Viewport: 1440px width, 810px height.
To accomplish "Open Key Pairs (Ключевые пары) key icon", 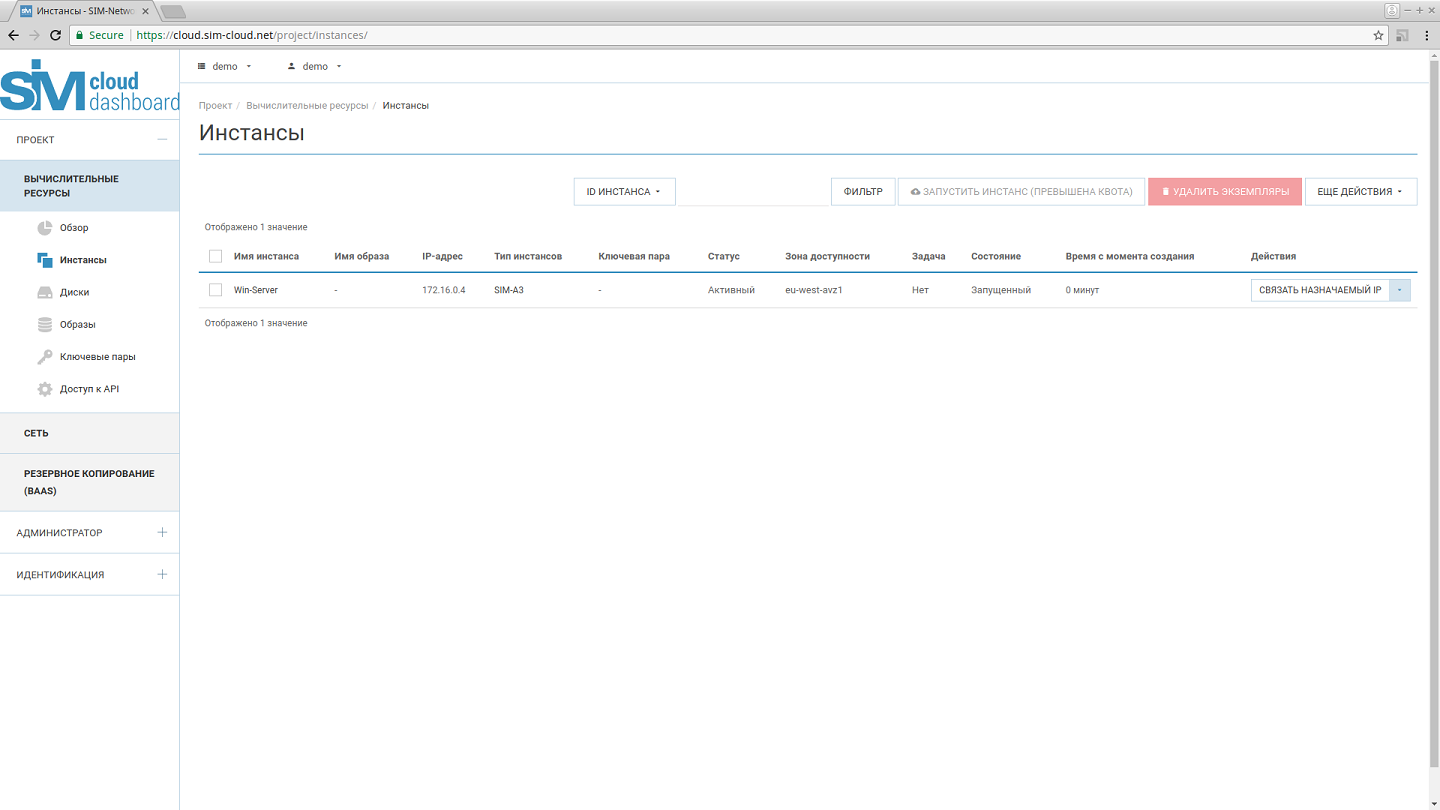I will coord(44,357).
